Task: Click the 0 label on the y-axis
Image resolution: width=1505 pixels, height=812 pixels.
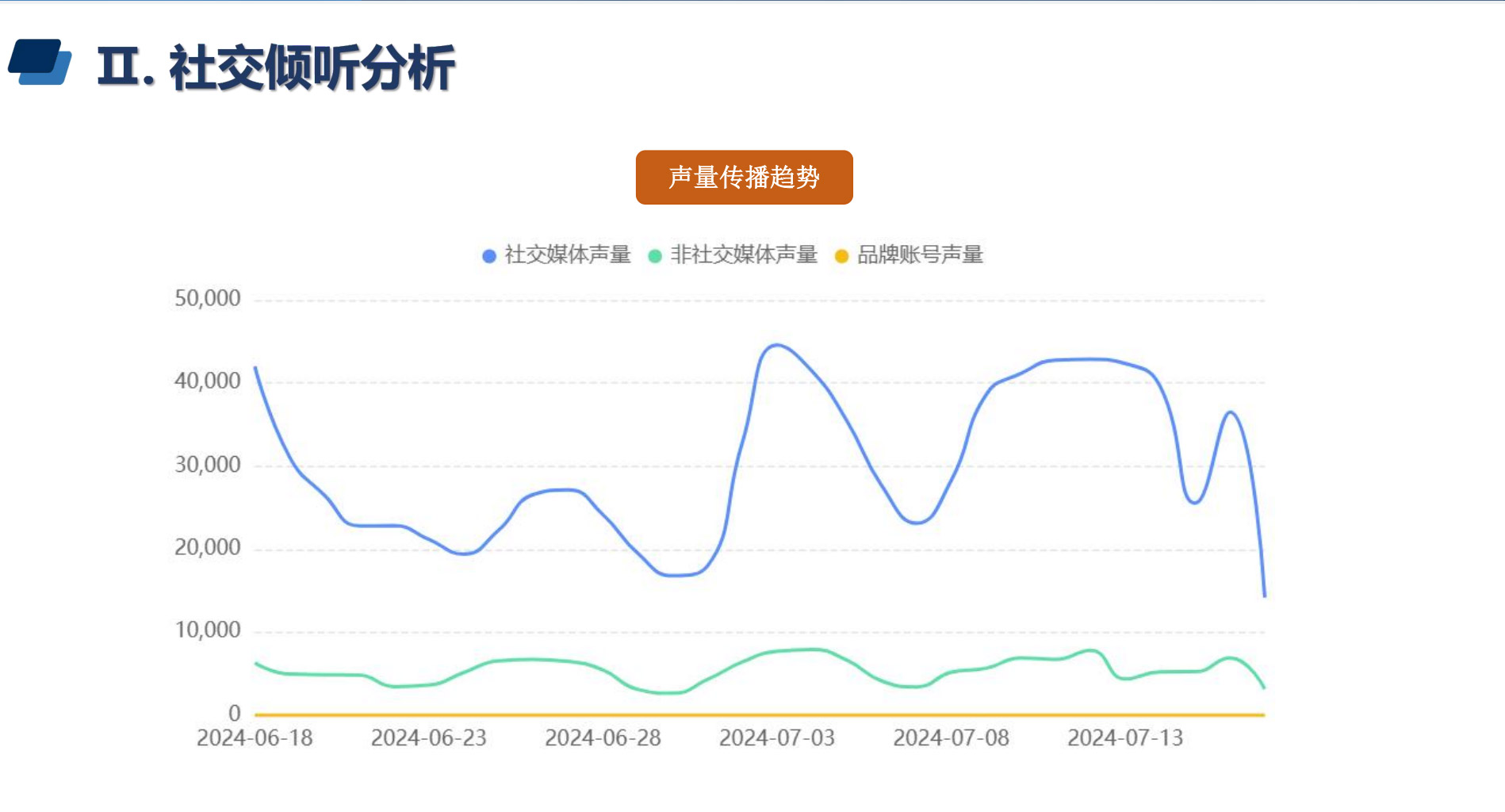Action: (x=234, y=714)
